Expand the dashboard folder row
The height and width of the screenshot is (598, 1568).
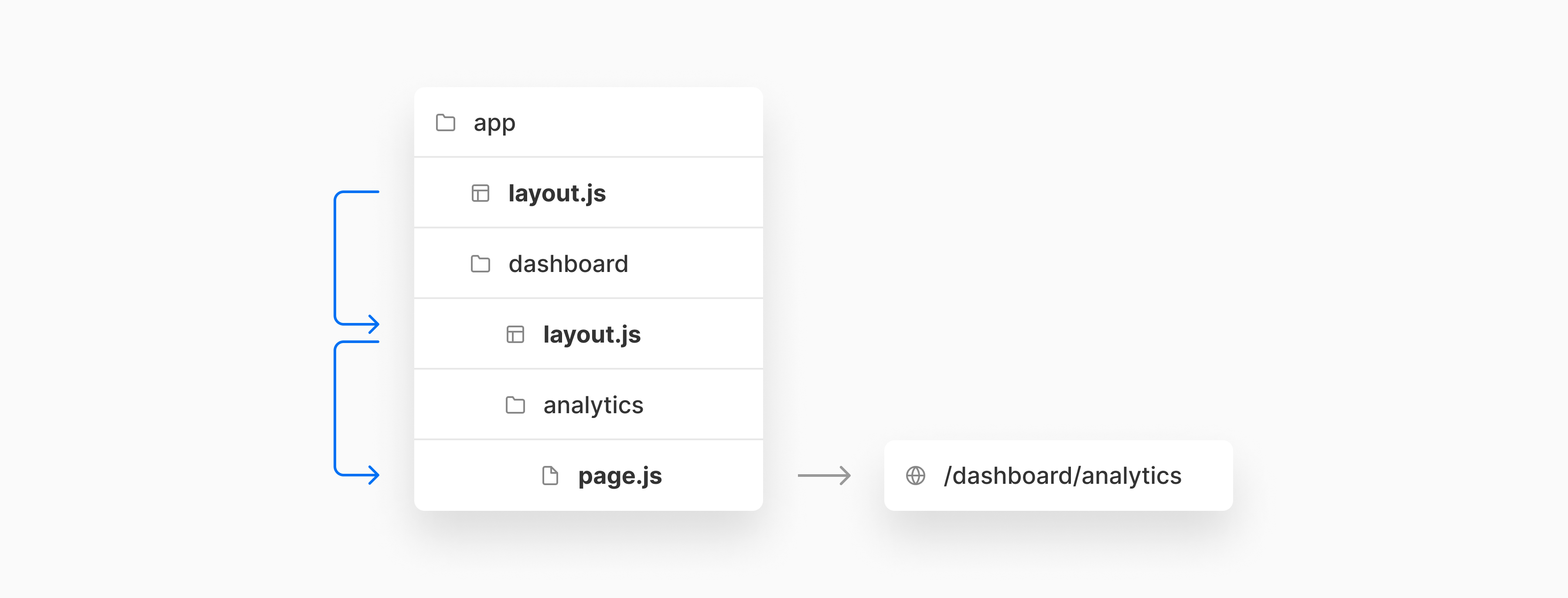589,263
